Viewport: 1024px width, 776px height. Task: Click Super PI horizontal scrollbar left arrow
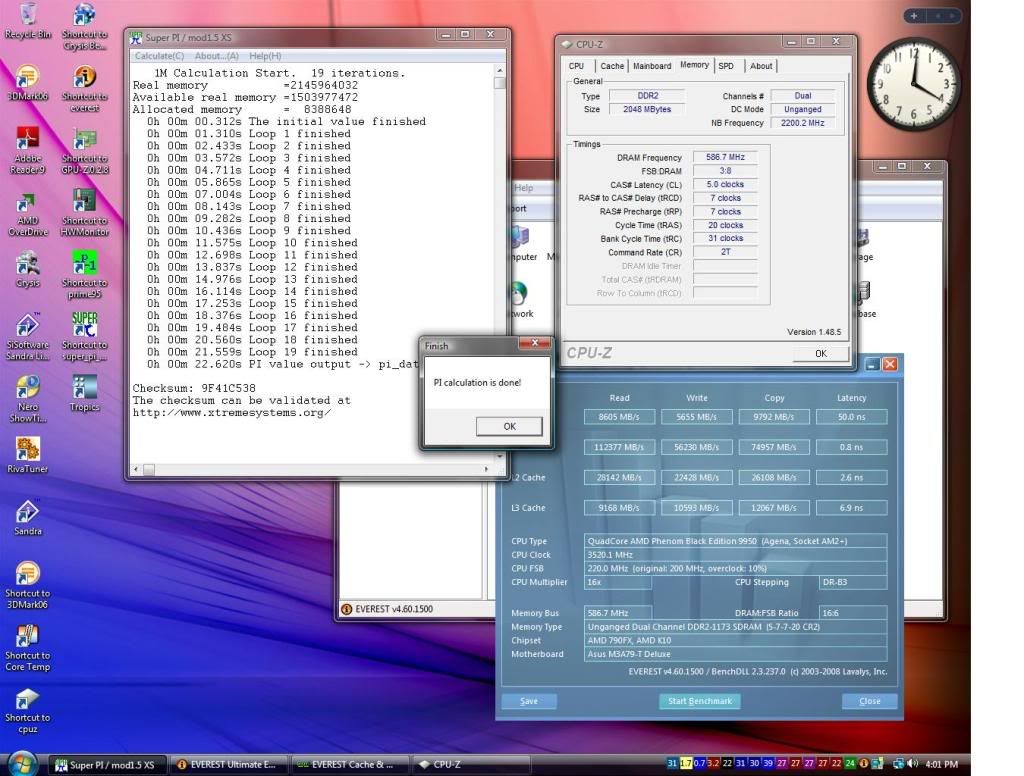(x=136, y=469)
